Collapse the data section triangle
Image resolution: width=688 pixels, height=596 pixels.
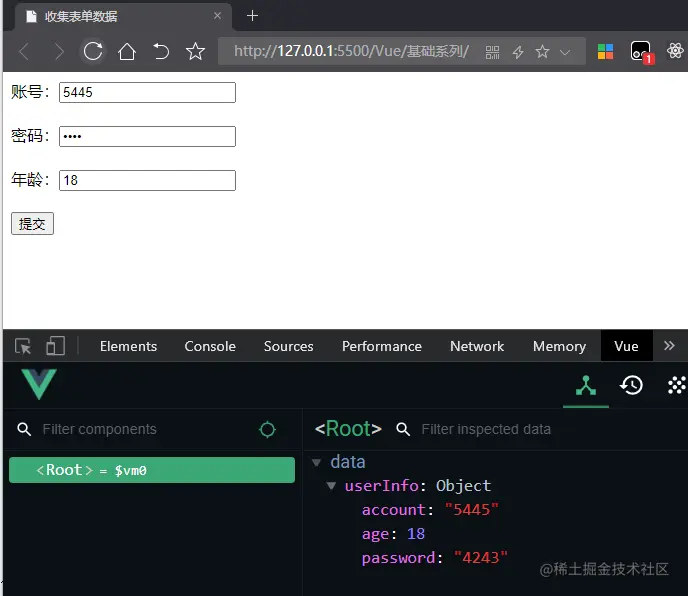coord(316,462)
